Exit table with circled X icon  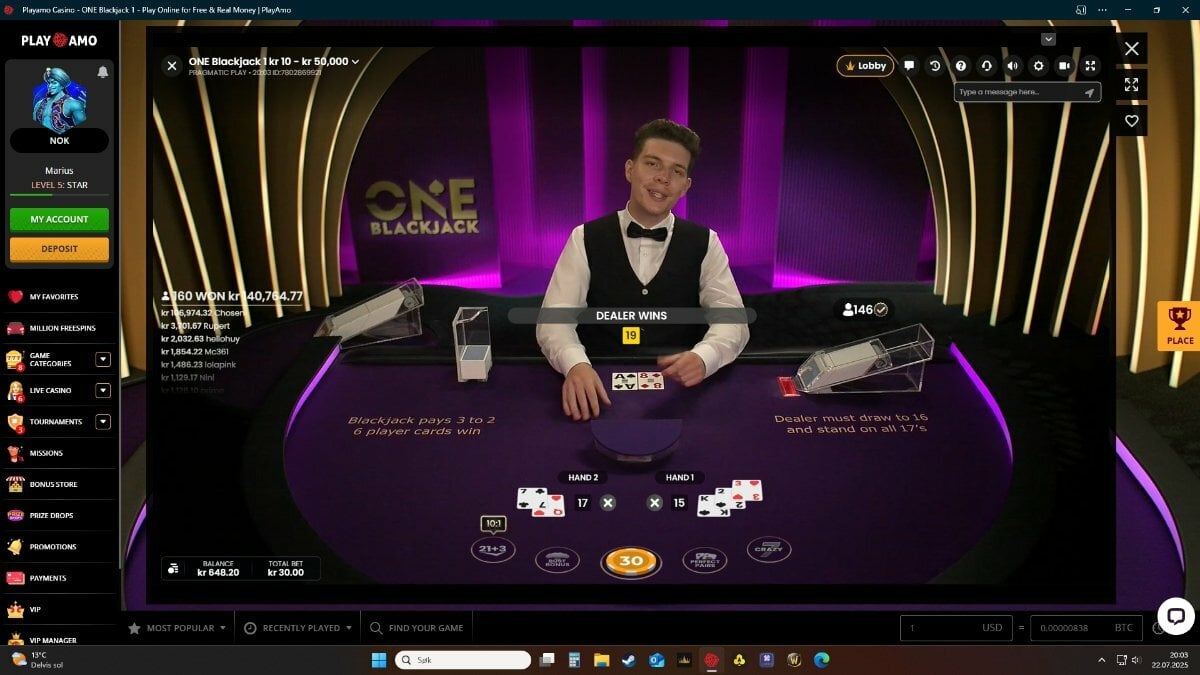click(172, 66)
